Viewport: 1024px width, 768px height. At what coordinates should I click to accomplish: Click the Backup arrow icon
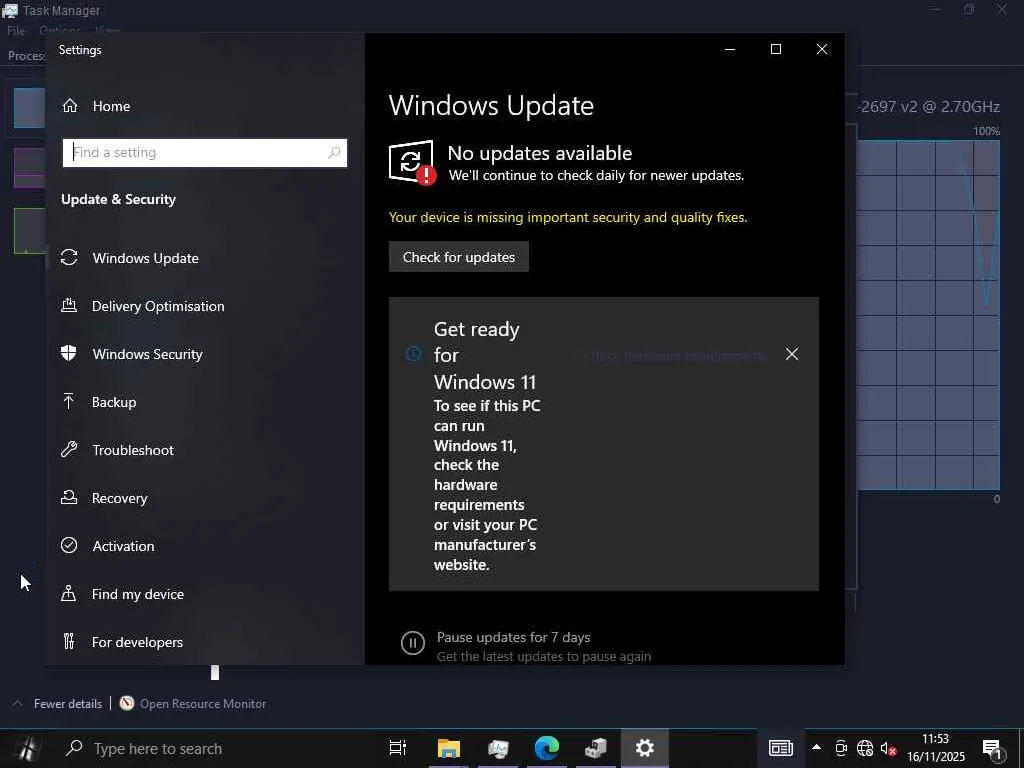tap(69, 401)
